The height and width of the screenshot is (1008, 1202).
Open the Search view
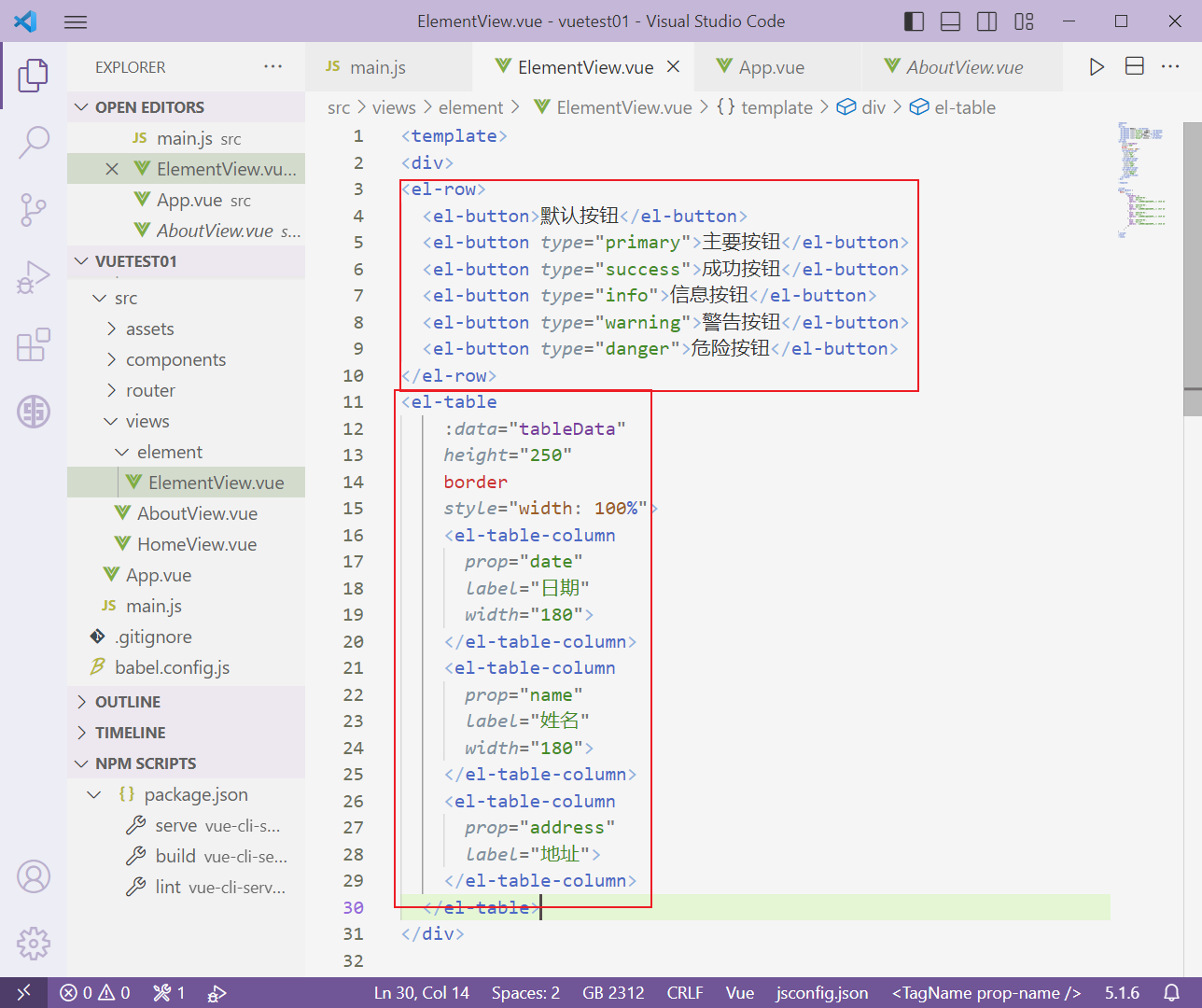(x=34, y=142)
